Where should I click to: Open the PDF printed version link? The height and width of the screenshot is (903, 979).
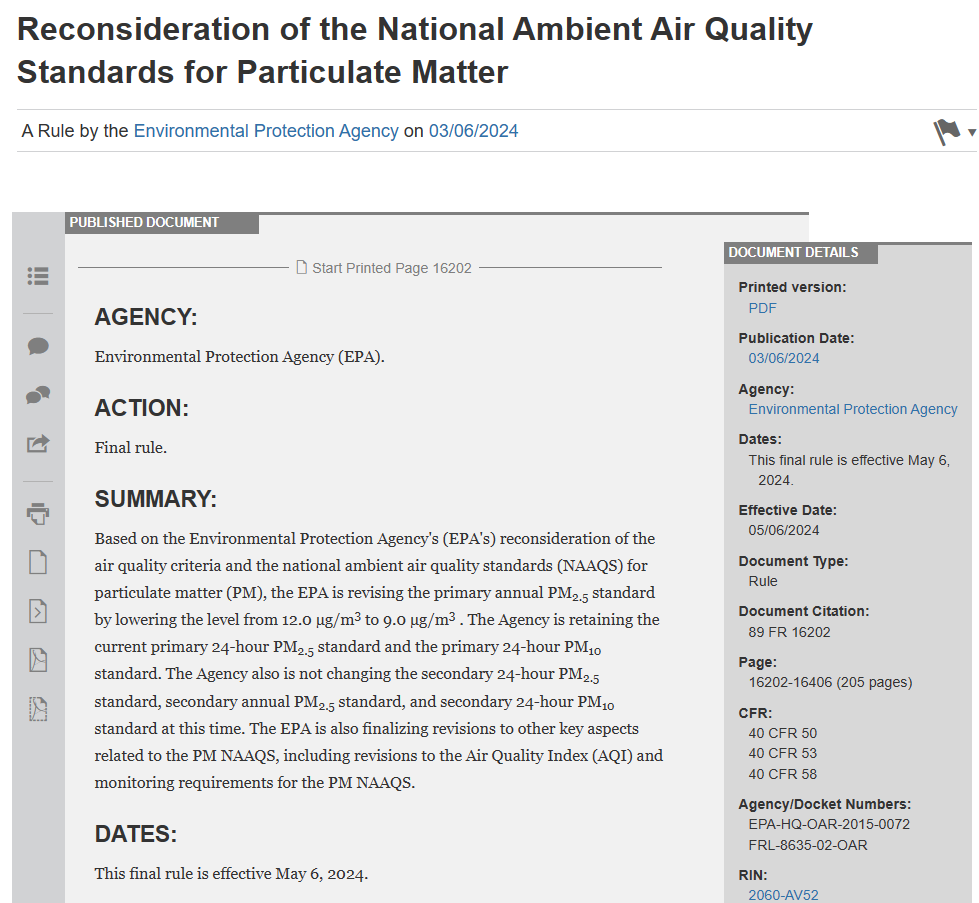[762, 308]
